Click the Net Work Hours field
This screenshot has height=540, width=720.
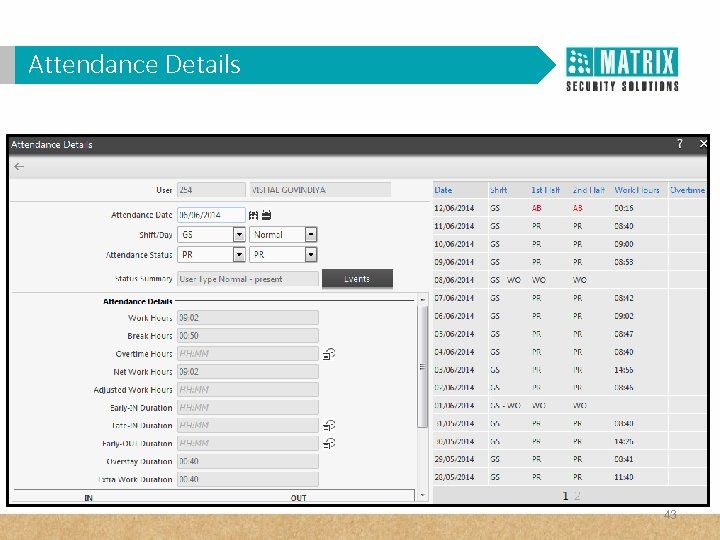click(248, 371)
